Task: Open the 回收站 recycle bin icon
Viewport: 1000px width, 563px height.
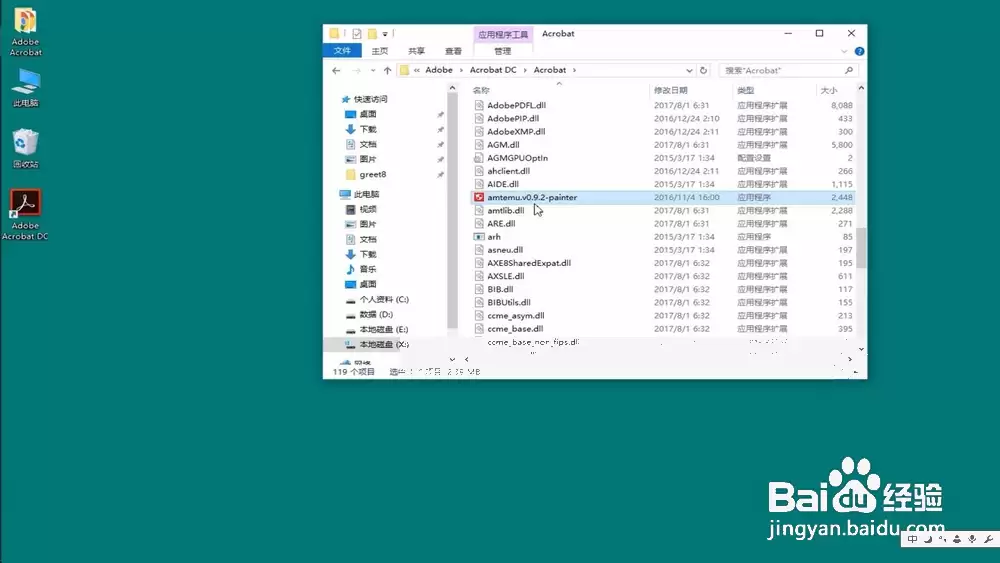Action: click(x=26, y=149)
